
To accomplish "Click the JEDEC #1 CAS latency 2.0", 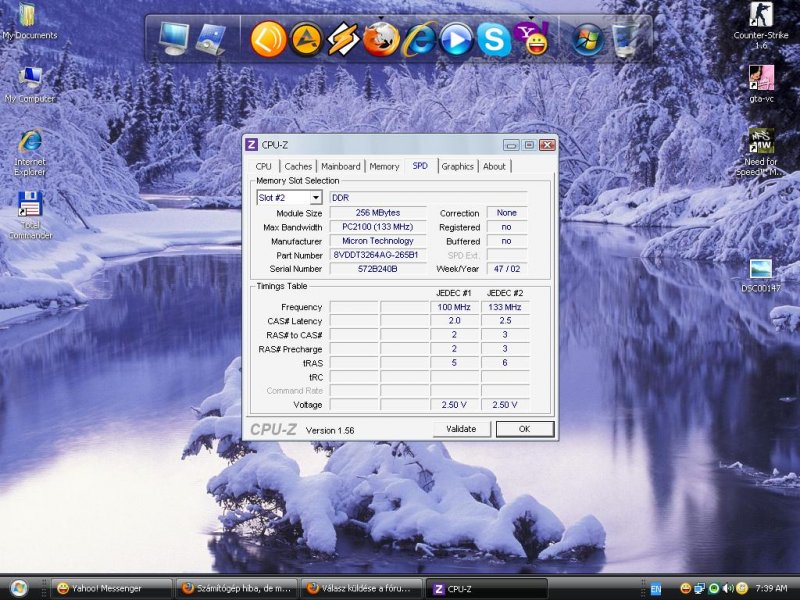I will [x=454, y=321].
